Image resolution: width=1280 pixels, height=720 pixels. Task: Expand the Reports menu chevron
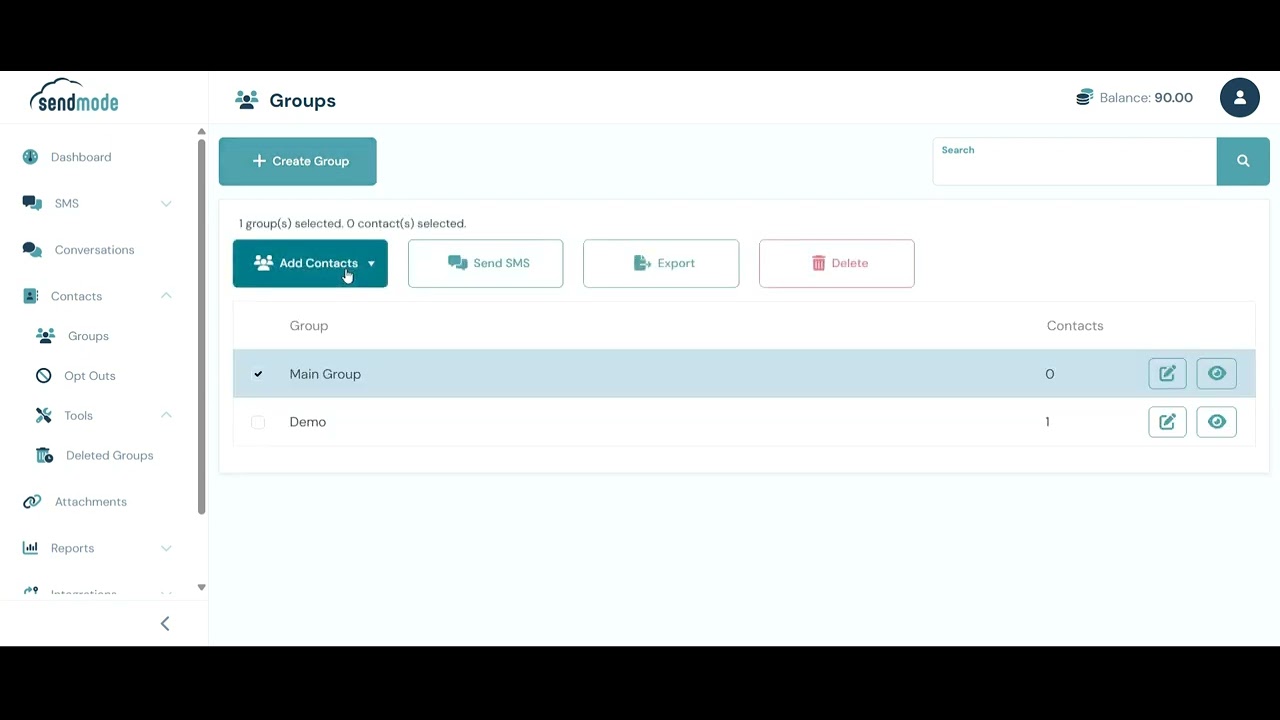click(x=166, y=548)
